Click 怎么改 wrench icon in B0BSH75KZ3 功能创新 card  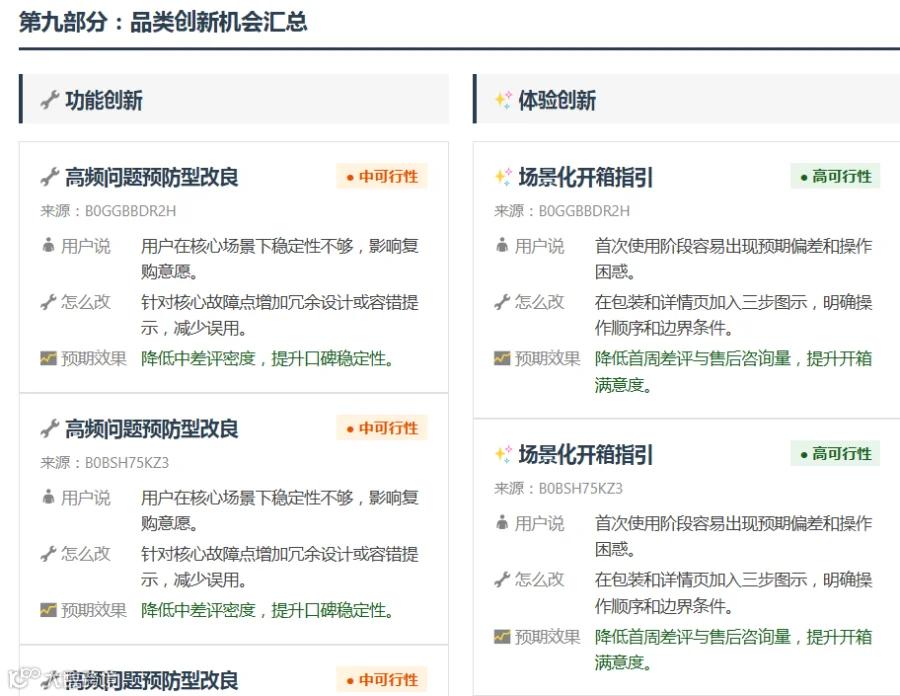(48, 554)
